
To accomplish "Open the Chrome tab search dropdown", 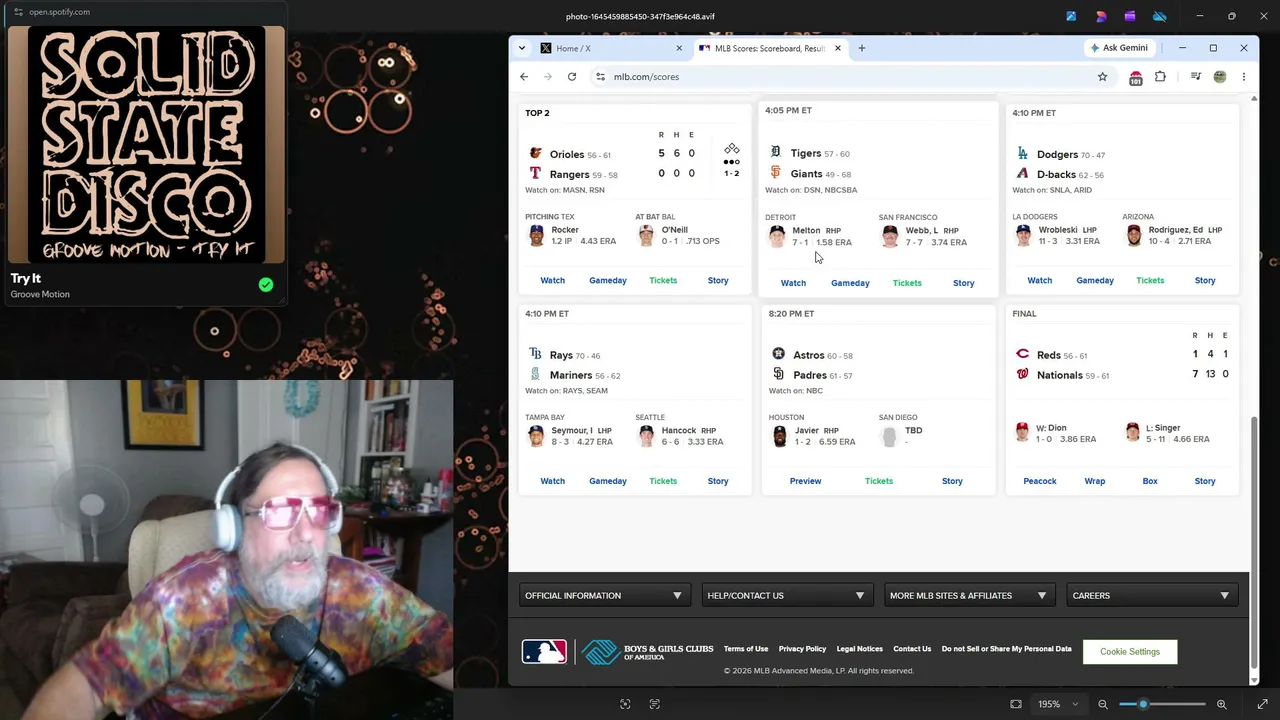I will (521, 48).
